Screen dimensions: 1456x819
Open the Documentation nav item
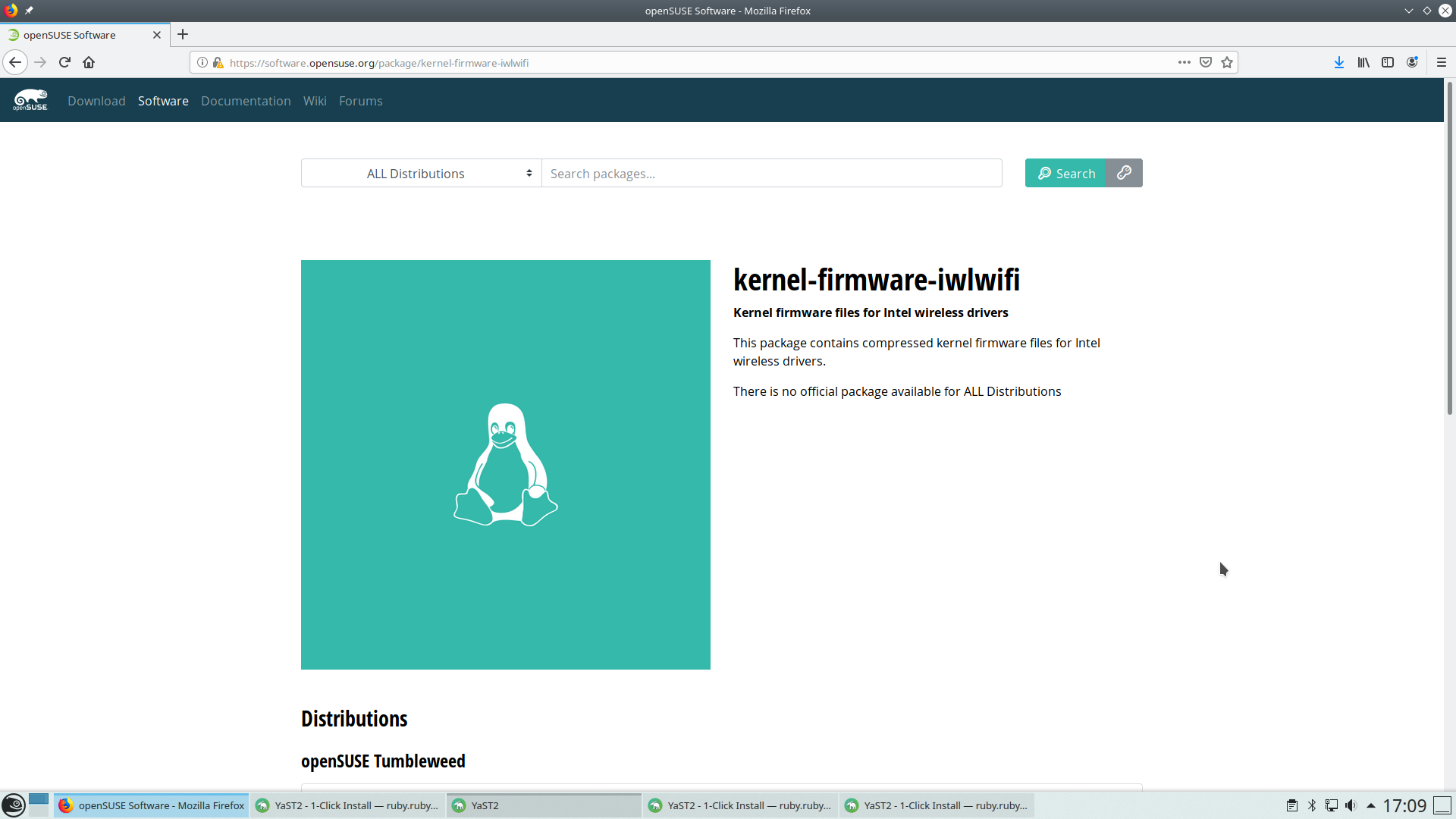point(246,101)
